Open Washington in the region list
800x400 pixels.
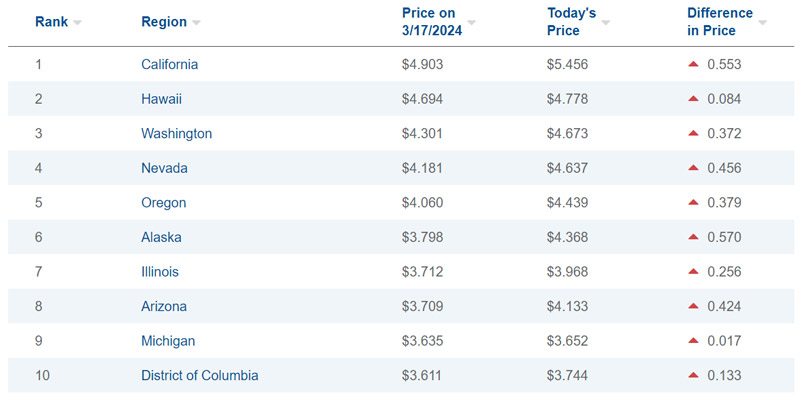tap(177, 133)
